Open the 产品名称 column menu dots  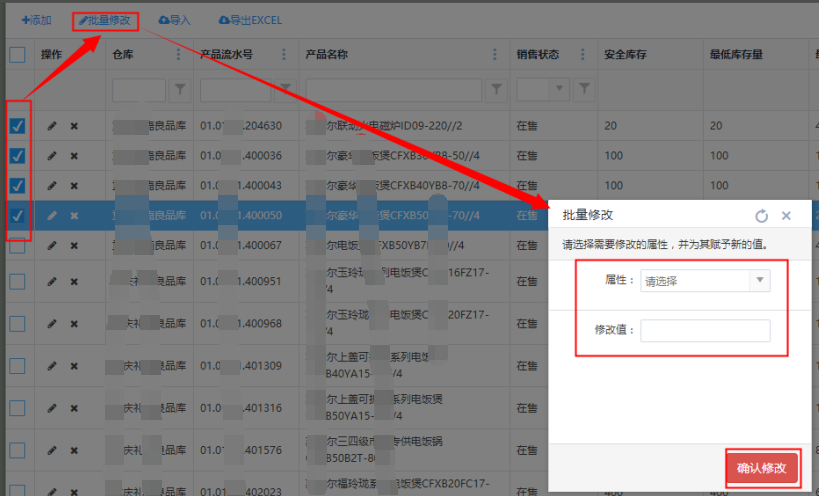[x=496, y=55]
